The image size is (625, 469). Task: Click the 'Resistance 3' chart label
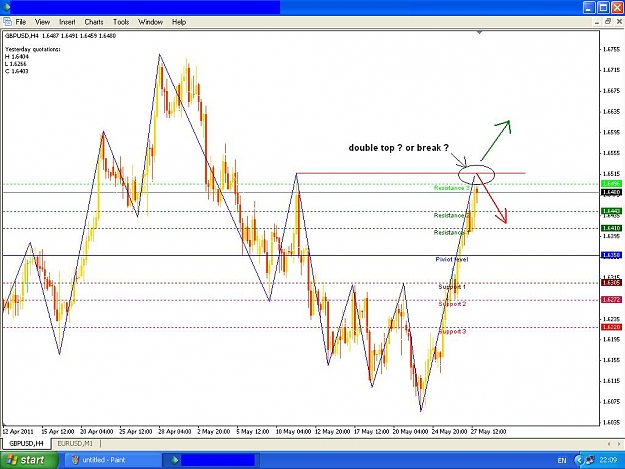pyautogui.click(x=452, y=188)
